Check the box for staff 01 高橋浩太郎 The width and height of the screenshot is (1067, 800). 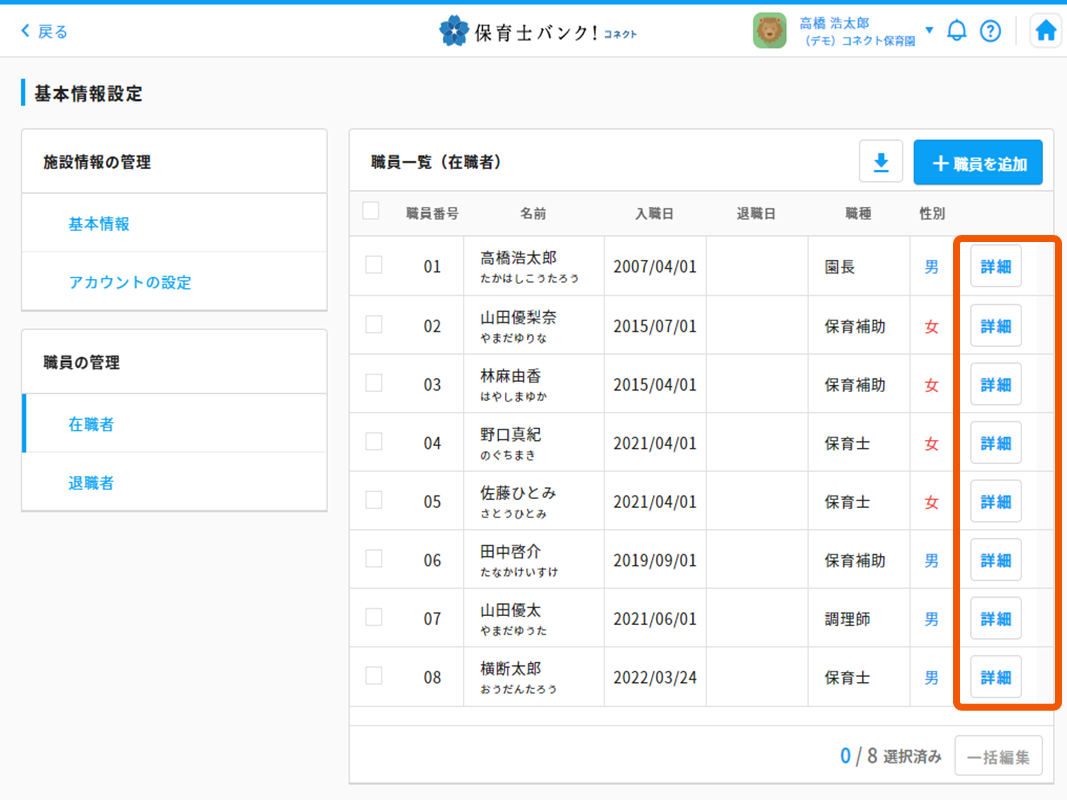pos(374,265)
